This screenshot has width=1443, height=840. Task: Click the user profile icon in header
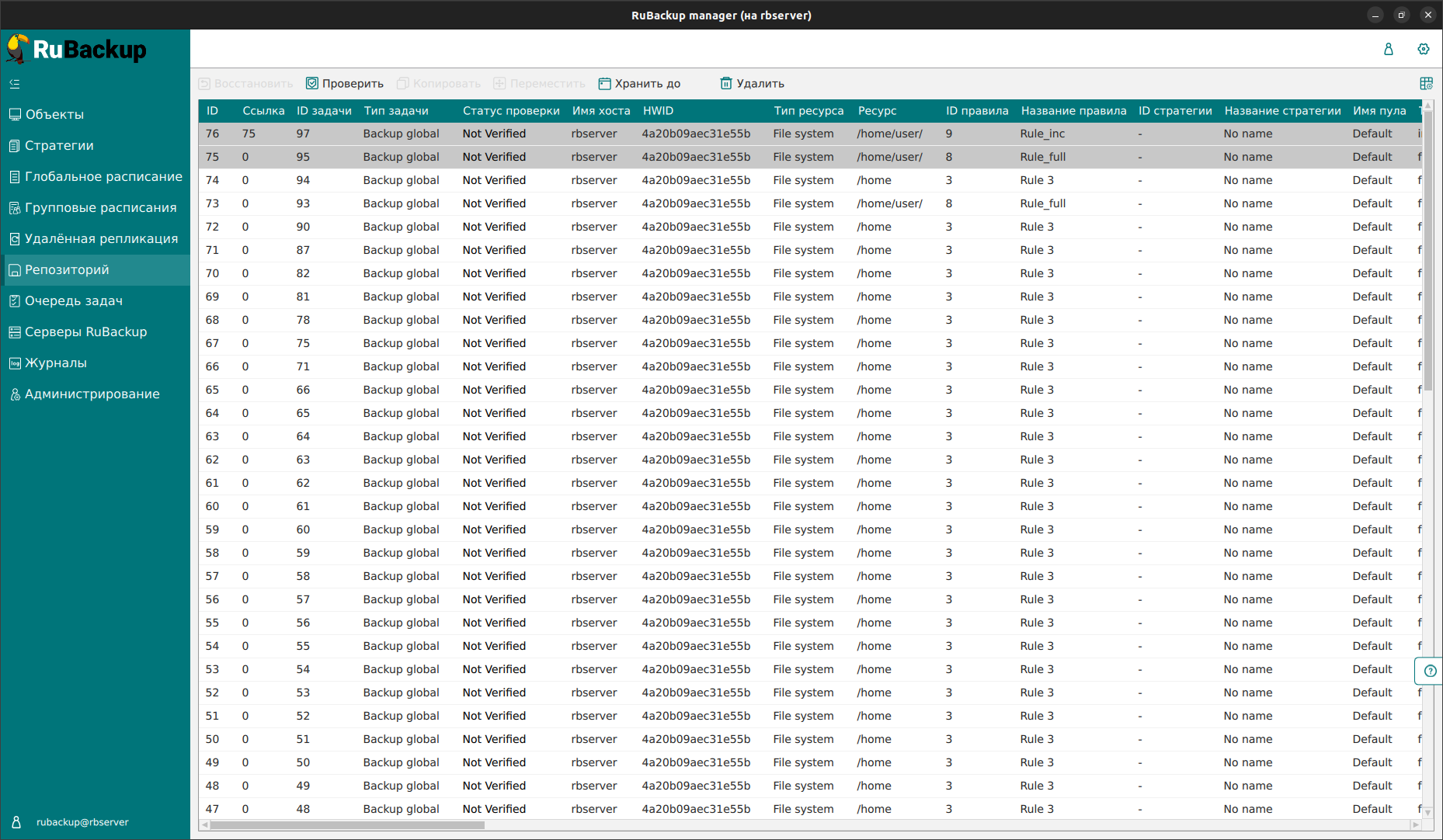click(1389, 49)
